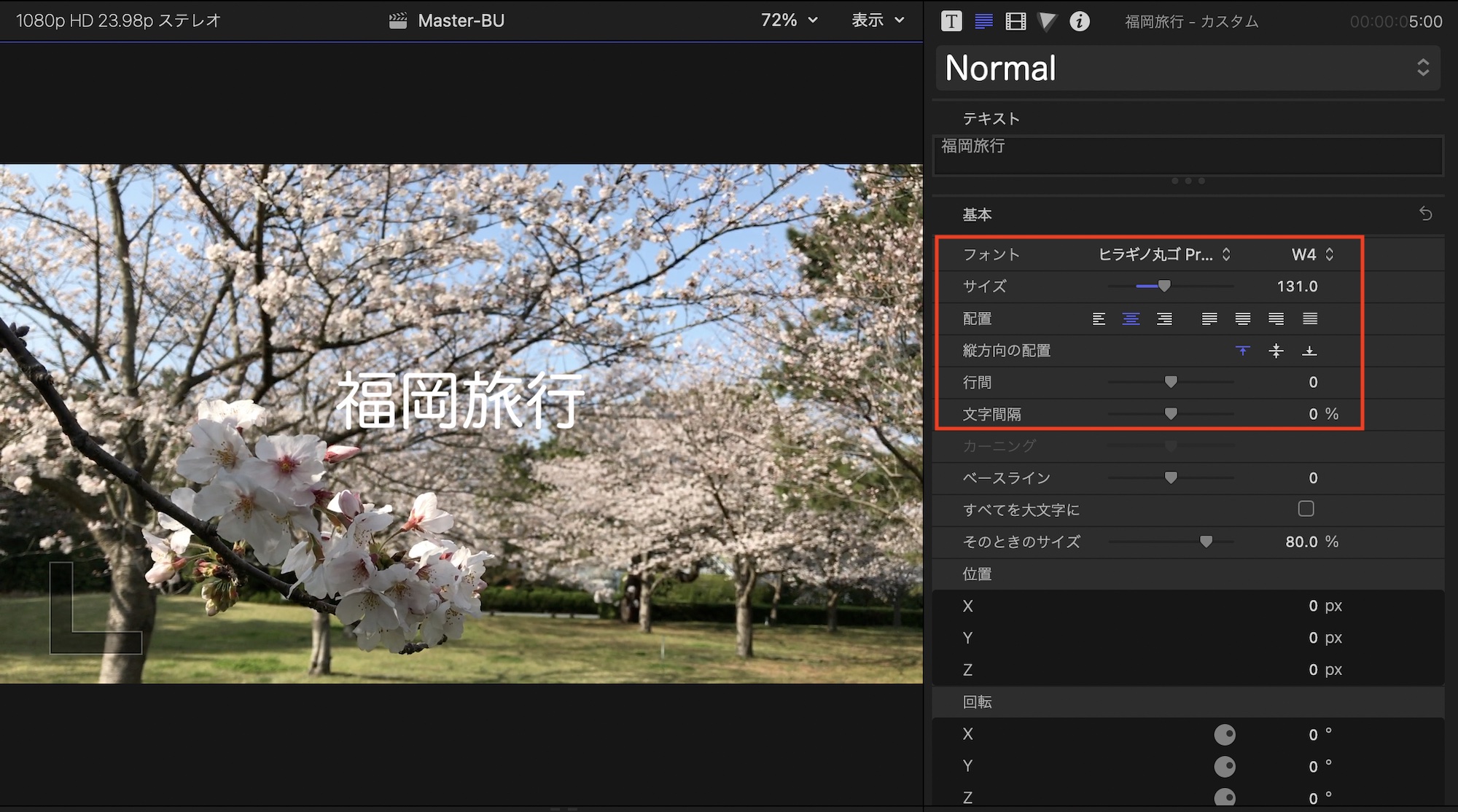
Task: Set vertical alignment to middle
Action: point(1276,351)
